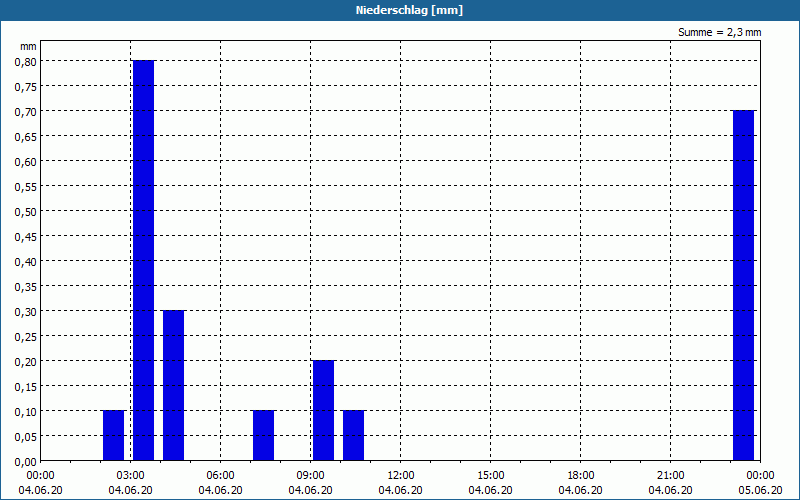
Task: Click the '09:00' time axis label
Action: click(x=310, y=476)
